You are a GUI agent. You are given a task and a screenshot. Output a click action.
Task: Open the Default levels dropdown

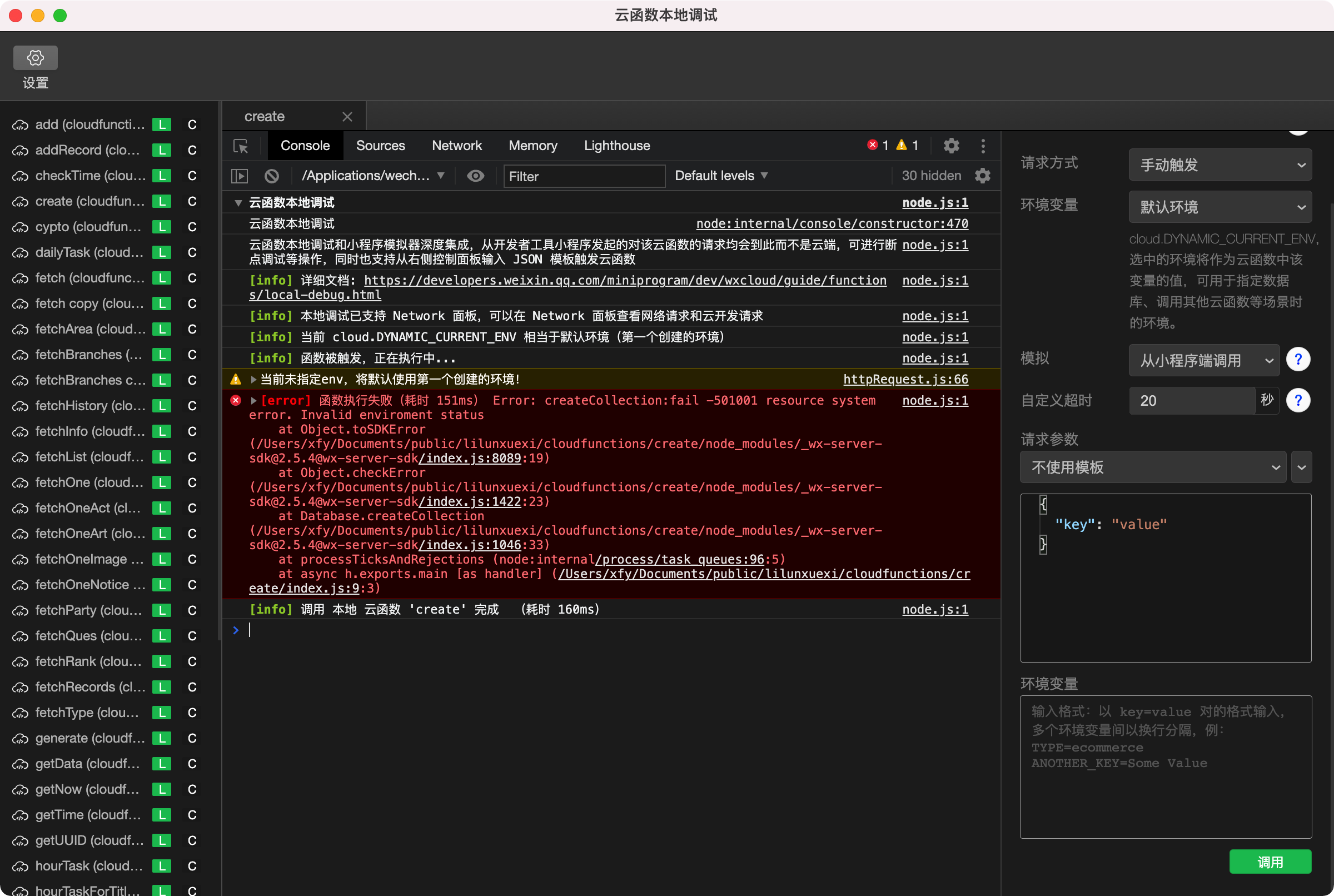click(720, 176)
